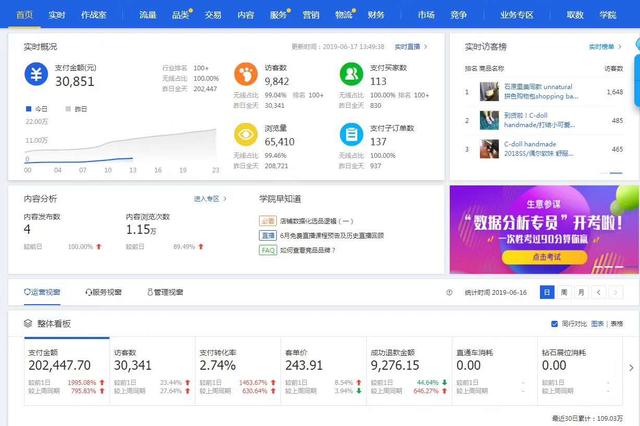Select the 成功退款金额 card
The width and height of the screenshot is (640, 426).
tap(409, 371)
